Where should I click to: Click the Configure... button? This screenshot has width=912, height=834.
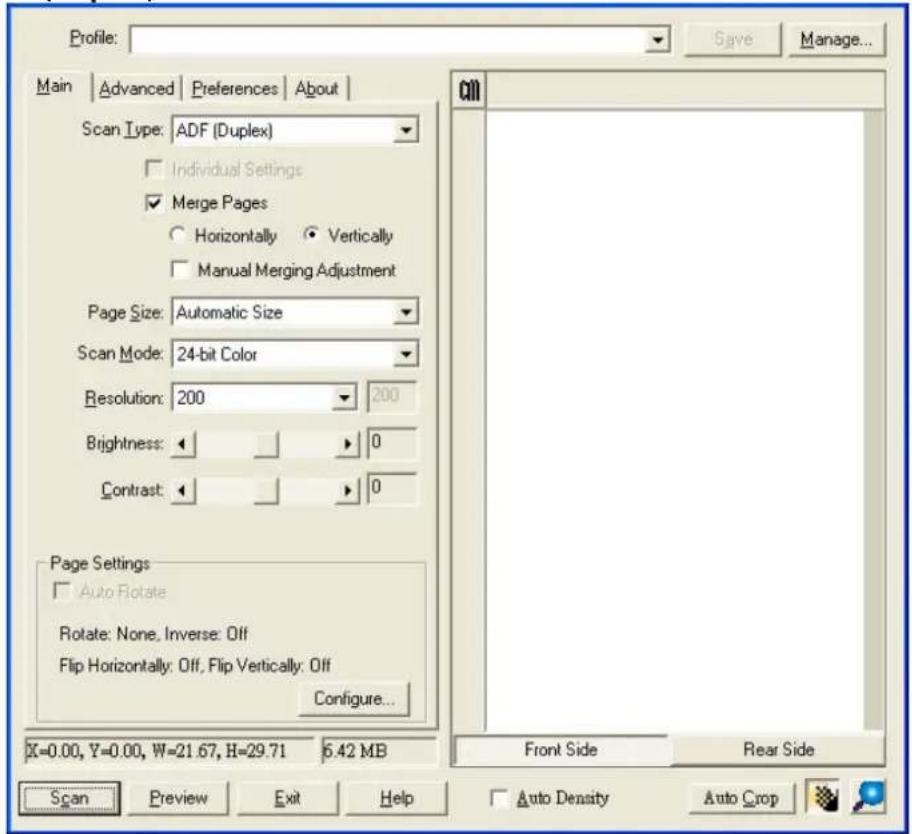(x=354, y=698)
